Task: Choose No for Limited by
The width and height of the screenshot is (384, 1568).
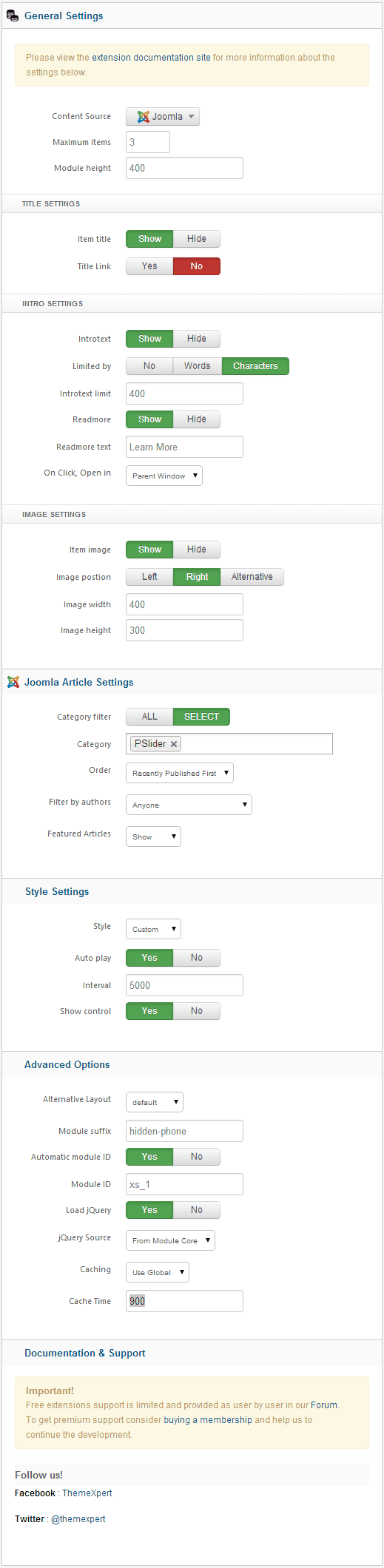Action: point(149,366)
